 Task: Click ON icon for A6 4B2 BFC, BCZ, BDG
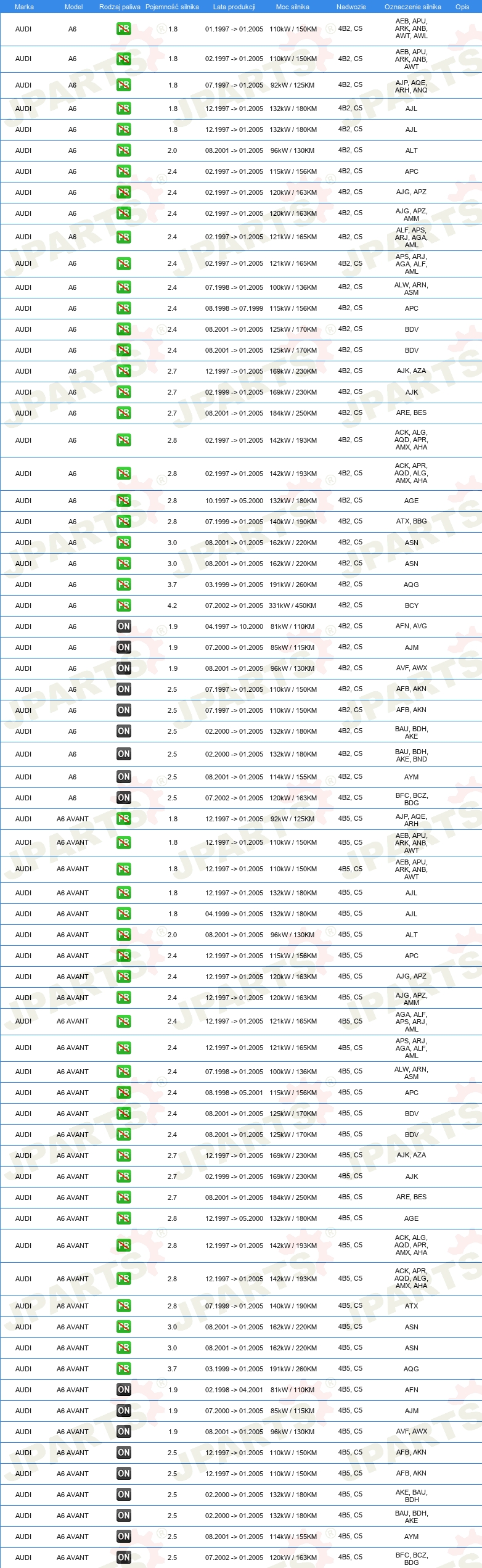tap(123, 798)
